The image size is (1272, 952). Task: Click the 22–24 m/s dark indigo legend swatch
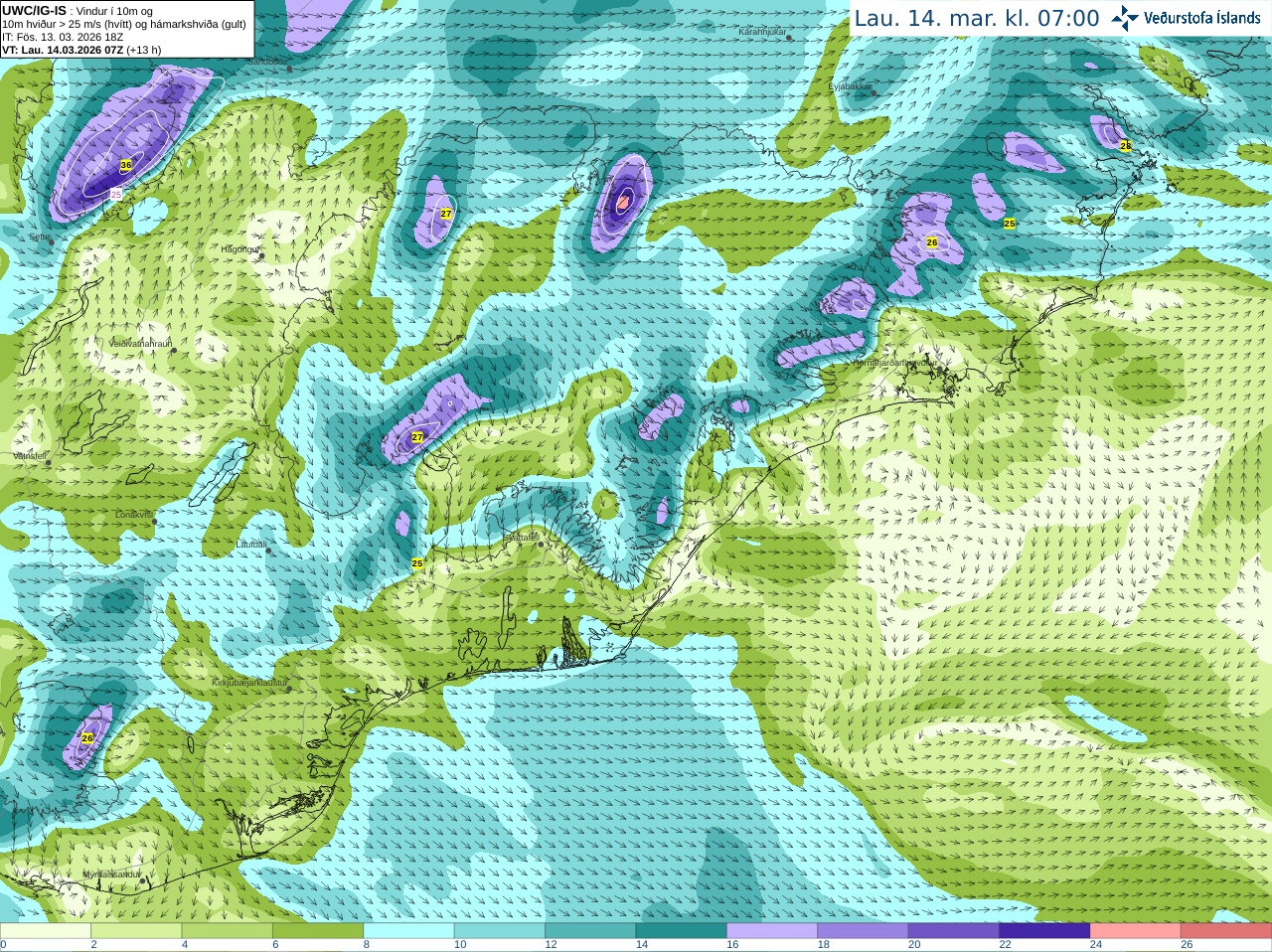click(1045, 931)
